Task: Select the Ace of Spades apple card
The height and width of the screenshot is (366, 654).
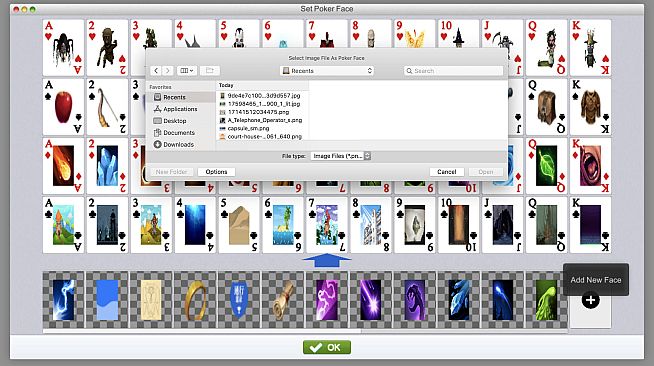Action: [x=63, y=107]
